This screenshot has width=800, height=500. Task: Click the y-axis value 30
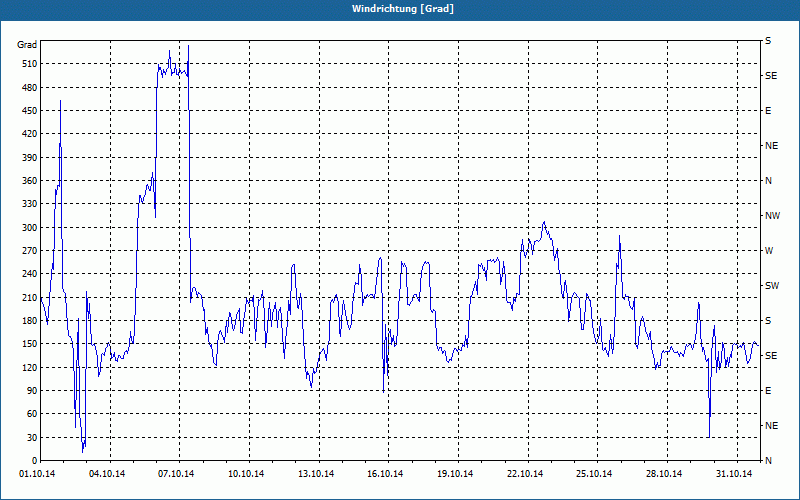point(32,437)
